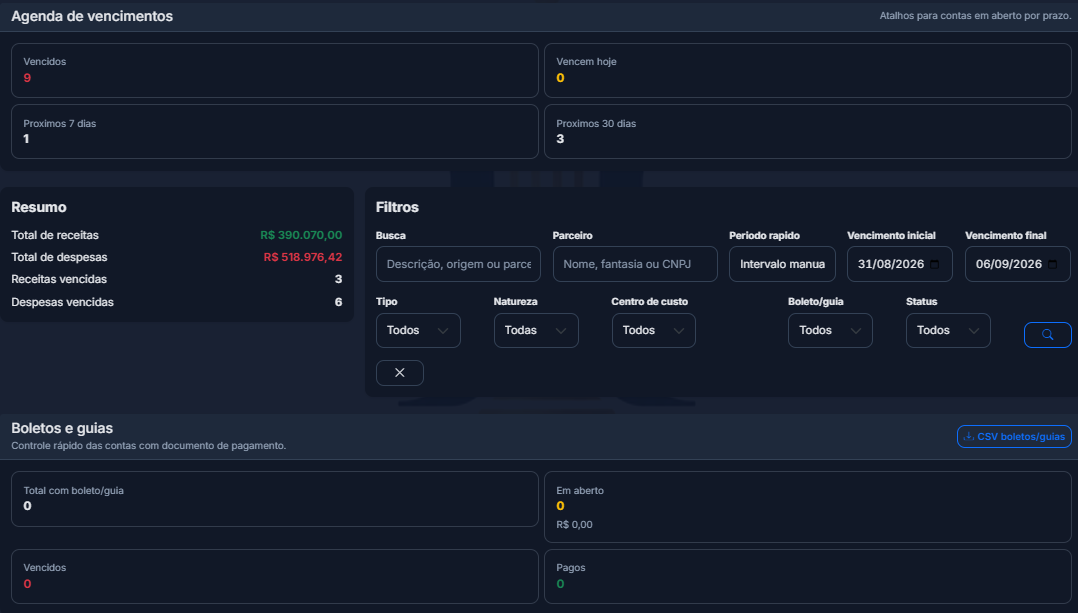Expand the Natureza dropdown

point(536,331)
